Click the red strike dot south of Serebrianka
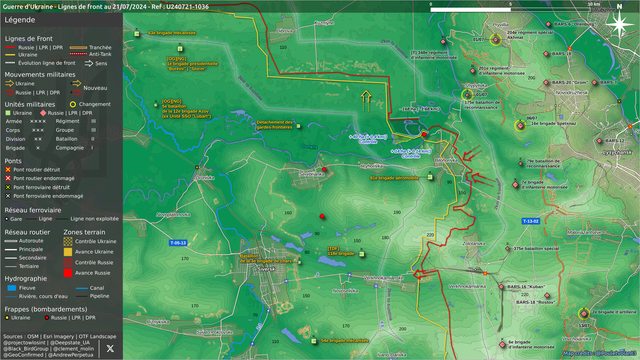The height and width of the screenshot is (360, 640). click(322, 216)
